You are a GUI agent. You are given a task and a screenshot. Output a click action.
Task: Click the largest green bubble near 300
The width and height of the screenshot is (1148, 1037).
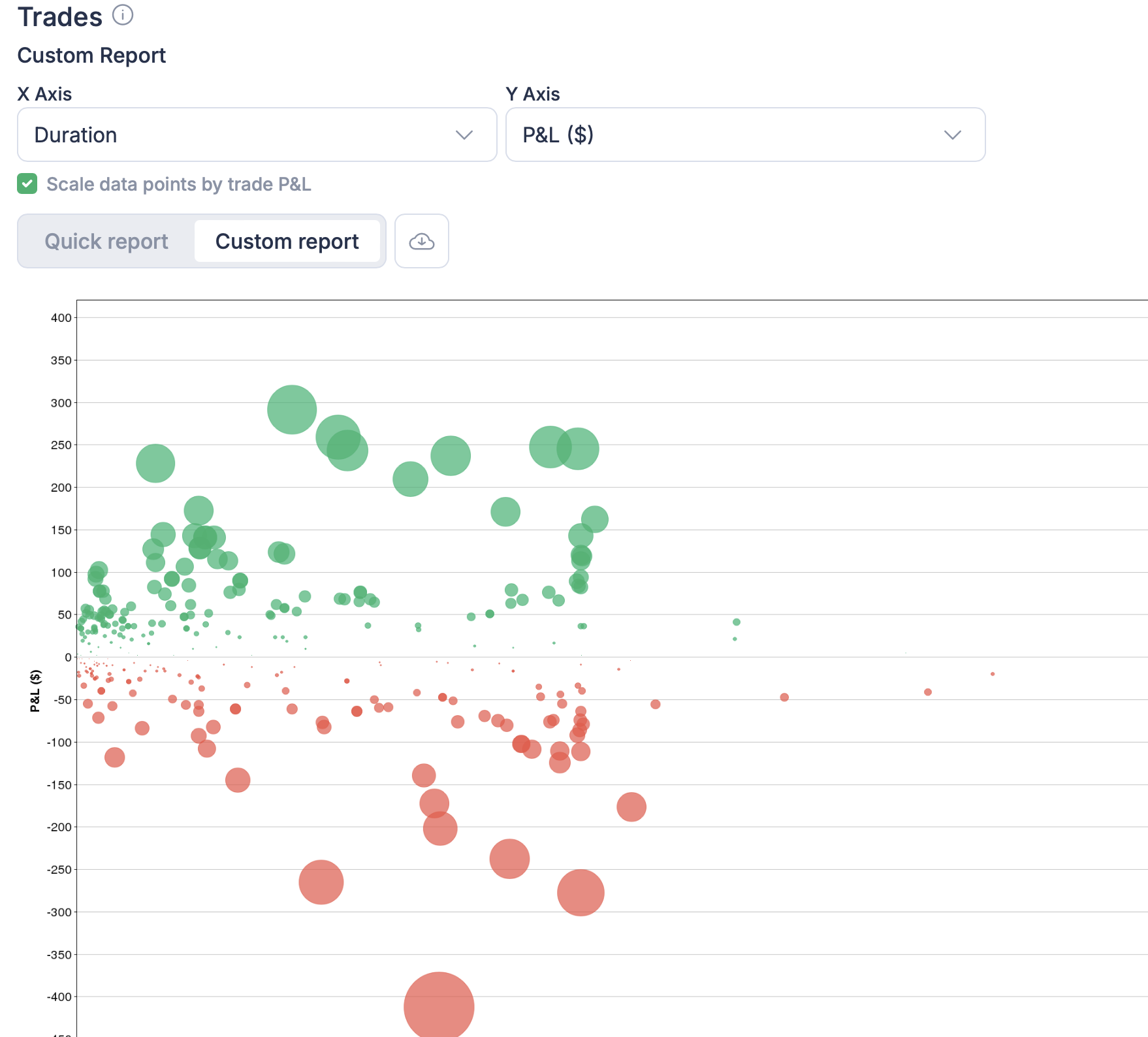[292, 409]
